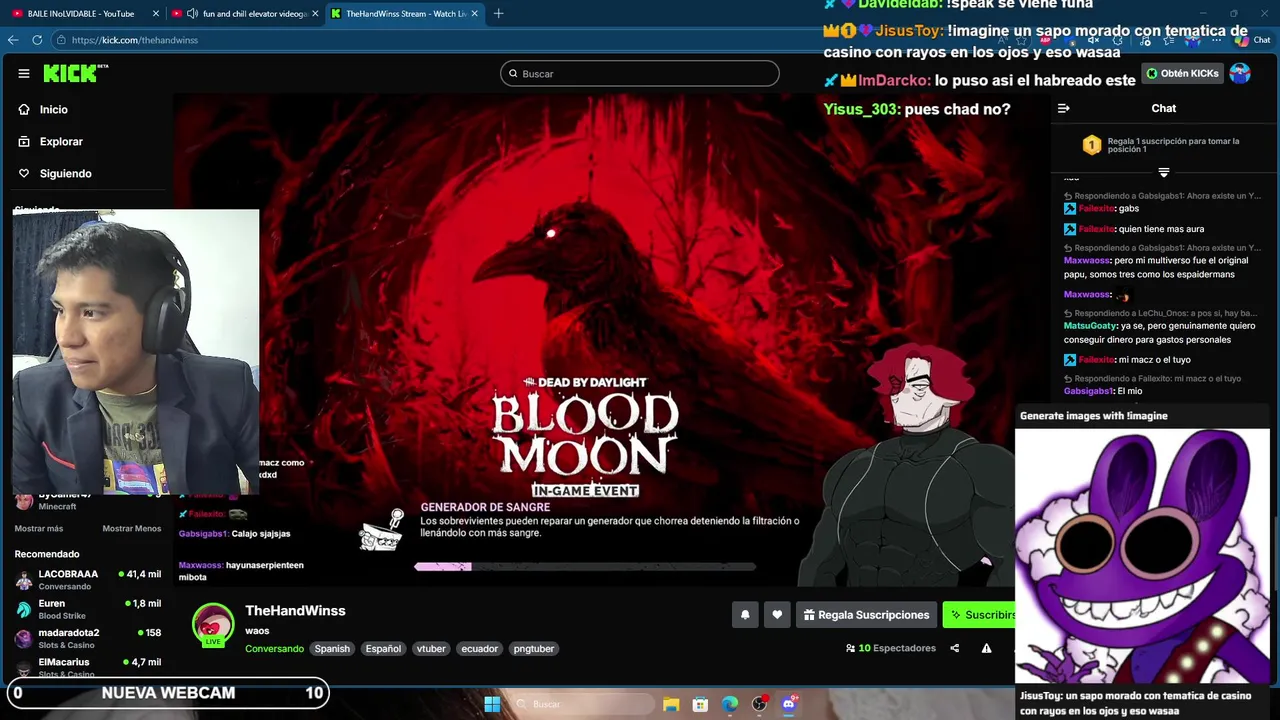Go to Inicio in the sidebar
The image size is (1280, 720).
pyautogui.click(x=54, y=110)
